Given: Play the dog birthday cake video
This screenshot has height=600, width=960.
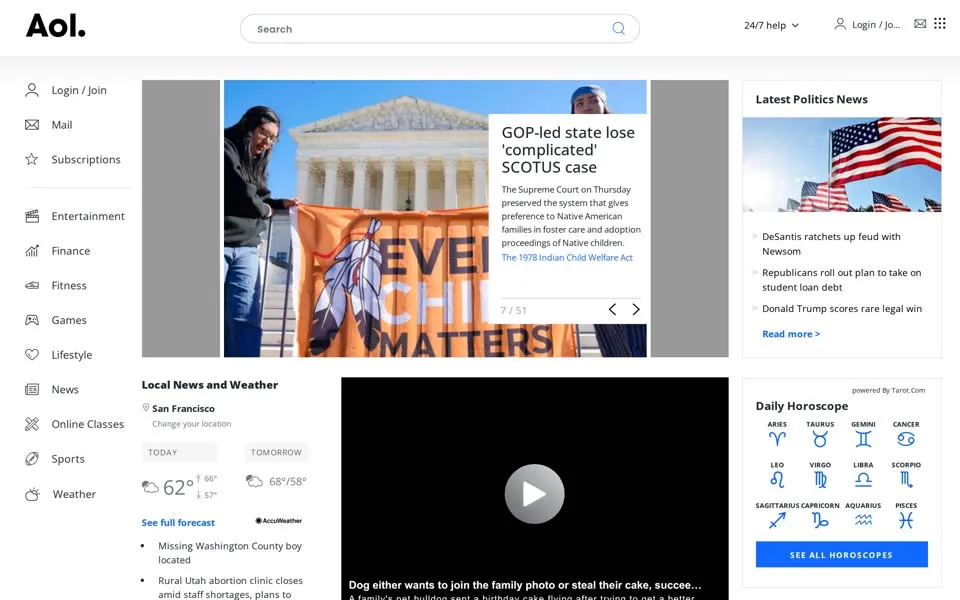Looking at the screenshot, I should point(534,493).
